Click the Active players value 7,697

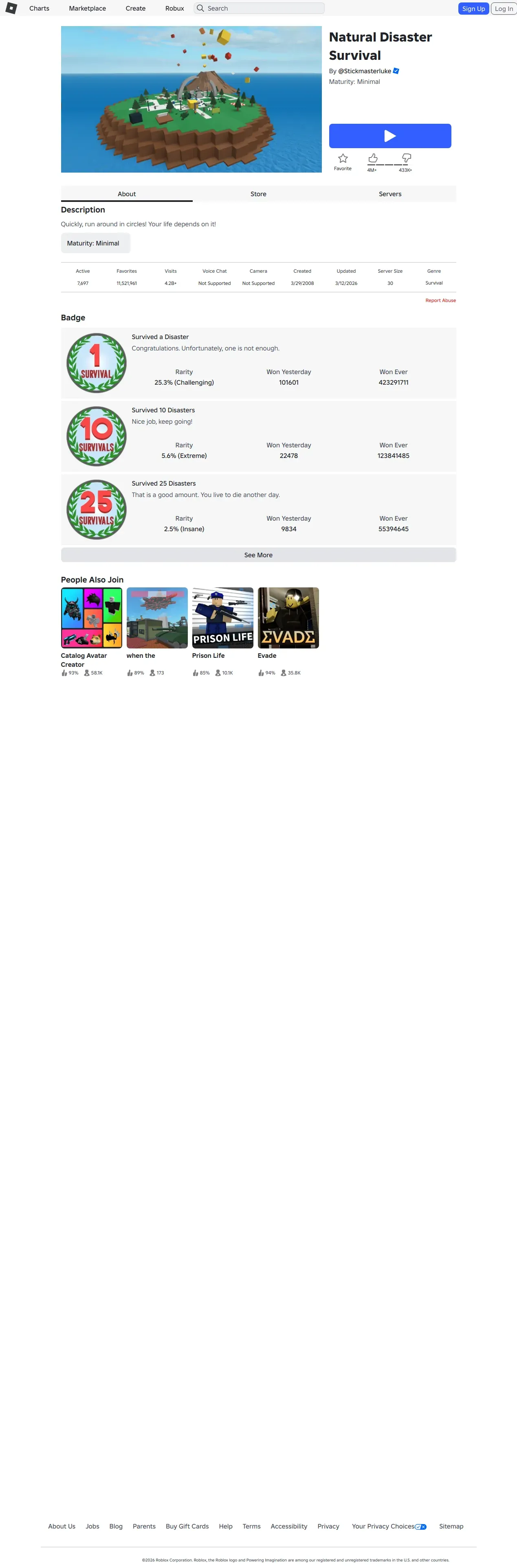pos(83,283)
